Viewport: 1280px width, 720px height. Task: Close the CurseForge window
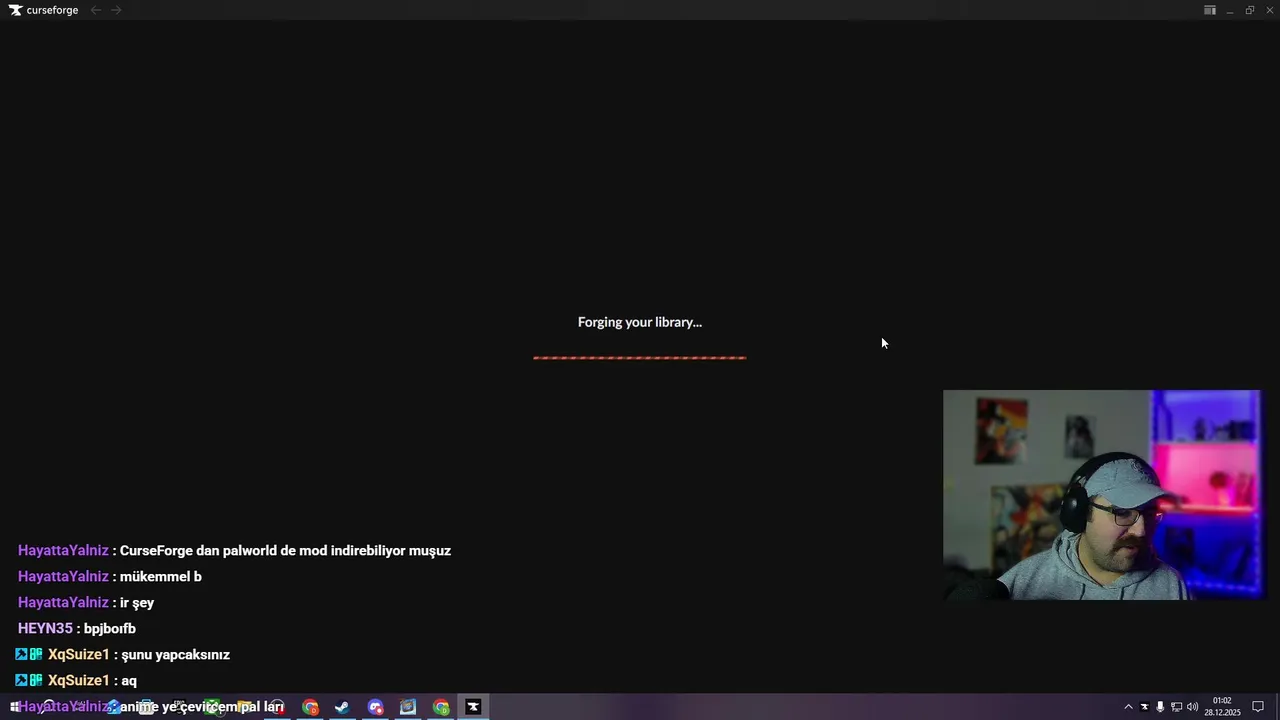point(1269,10)
